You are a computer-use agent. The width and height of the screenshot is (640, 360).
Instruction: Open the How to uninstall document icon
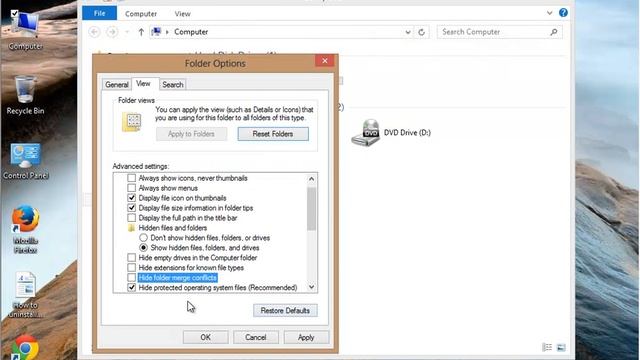tap(25, 295)
